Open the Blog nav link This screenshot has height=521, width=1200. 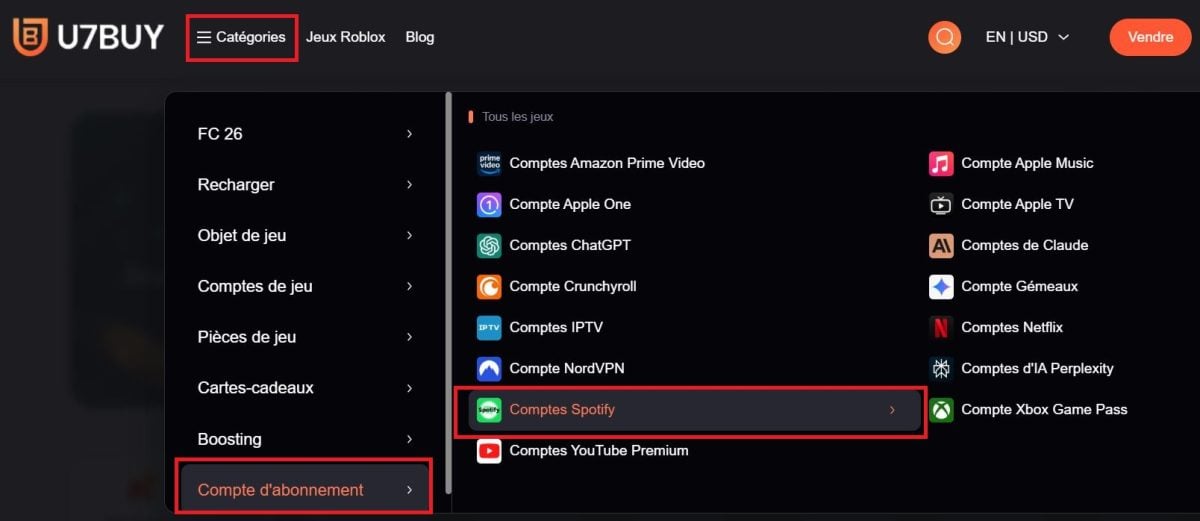(x=420, y=37)
